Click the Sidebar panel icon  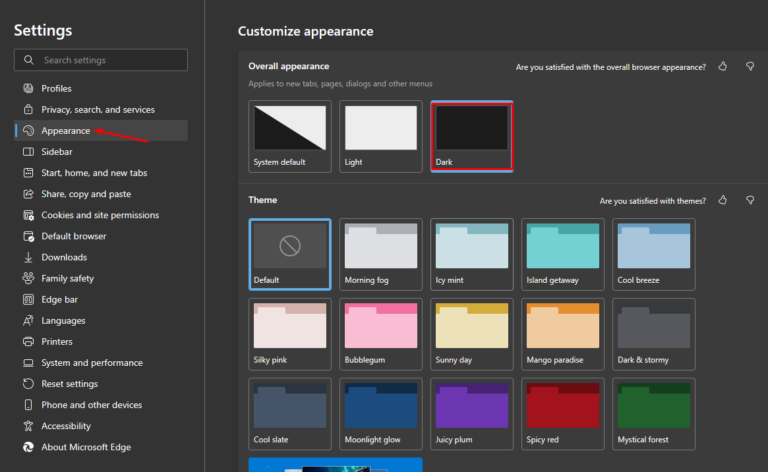pyautogui.click(x=28, y=151)
